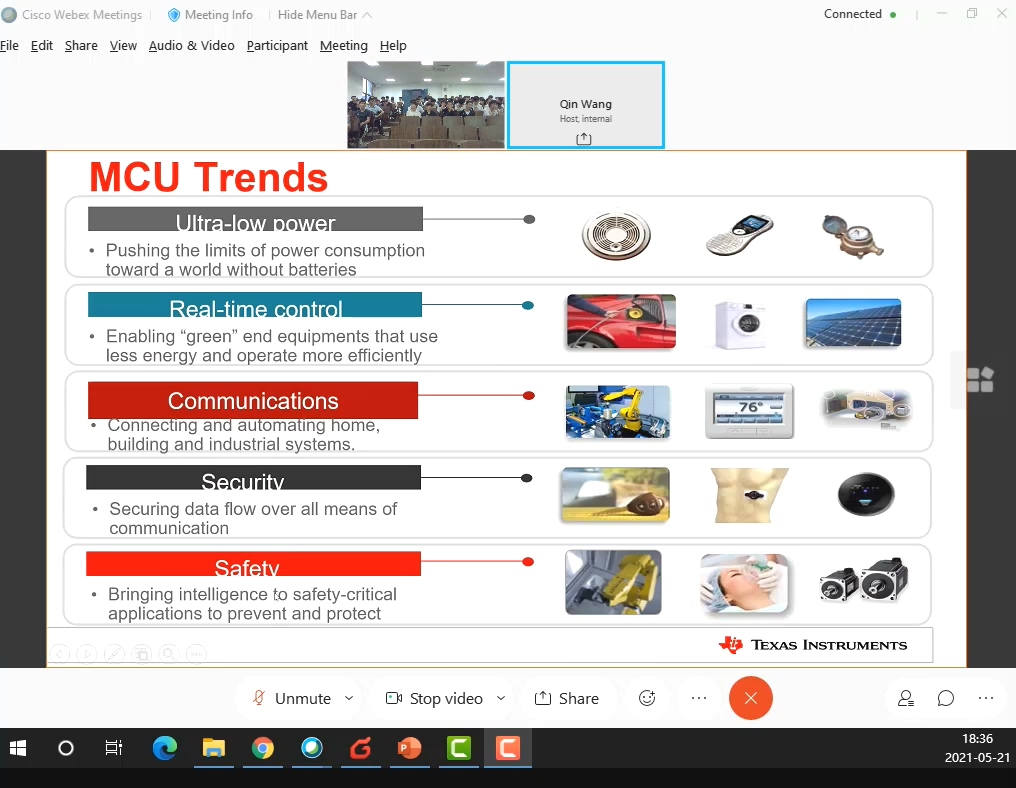Hide Menu Bar toggle at top
Screen dimensions: 1016x788
(x=324, y=15)
